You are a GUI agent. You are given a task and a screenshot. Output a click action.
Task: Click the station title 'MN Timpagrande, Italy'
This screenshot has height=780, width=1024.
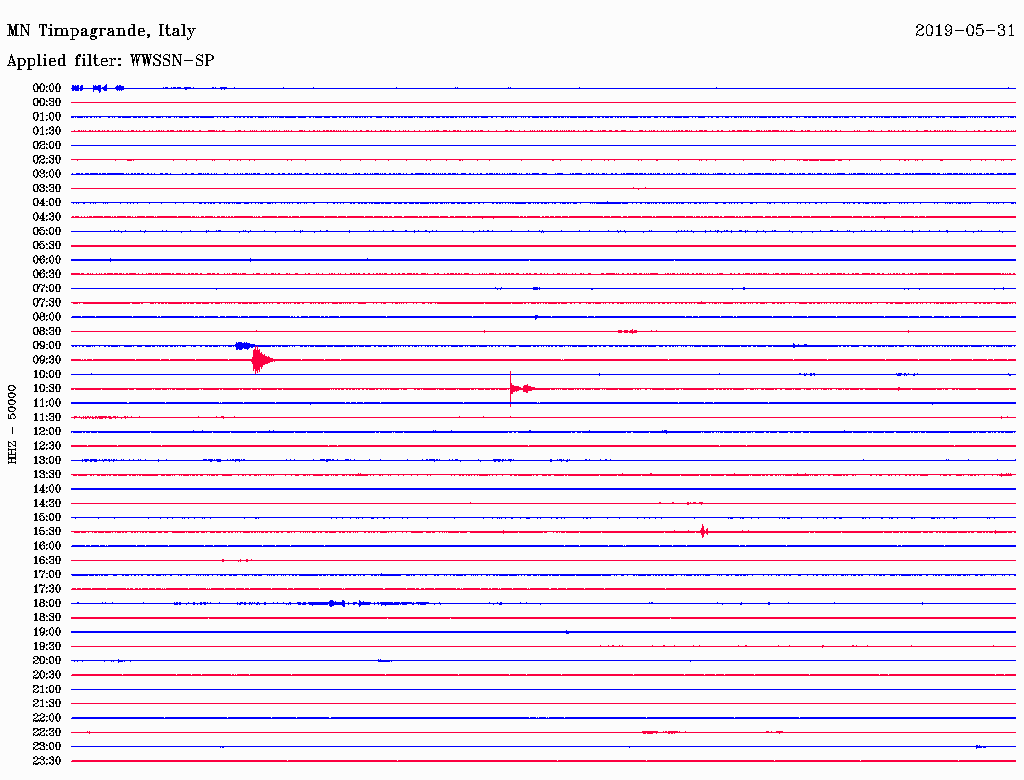101,31
